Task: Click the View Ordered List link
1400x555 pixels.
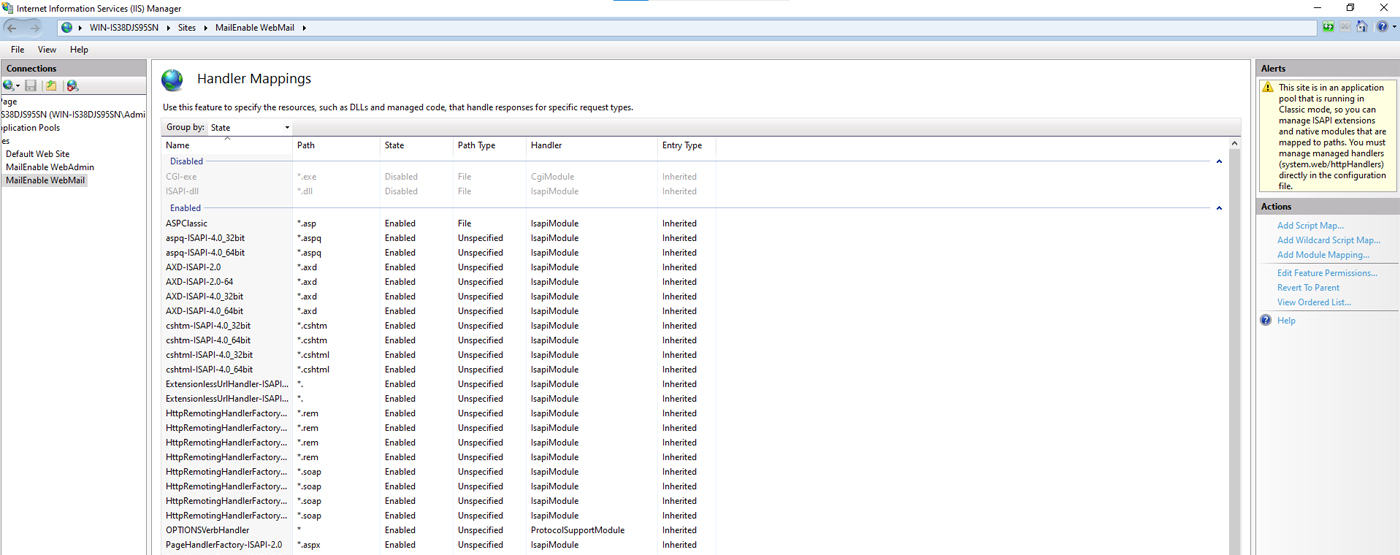Action: tap(1313, 302)
